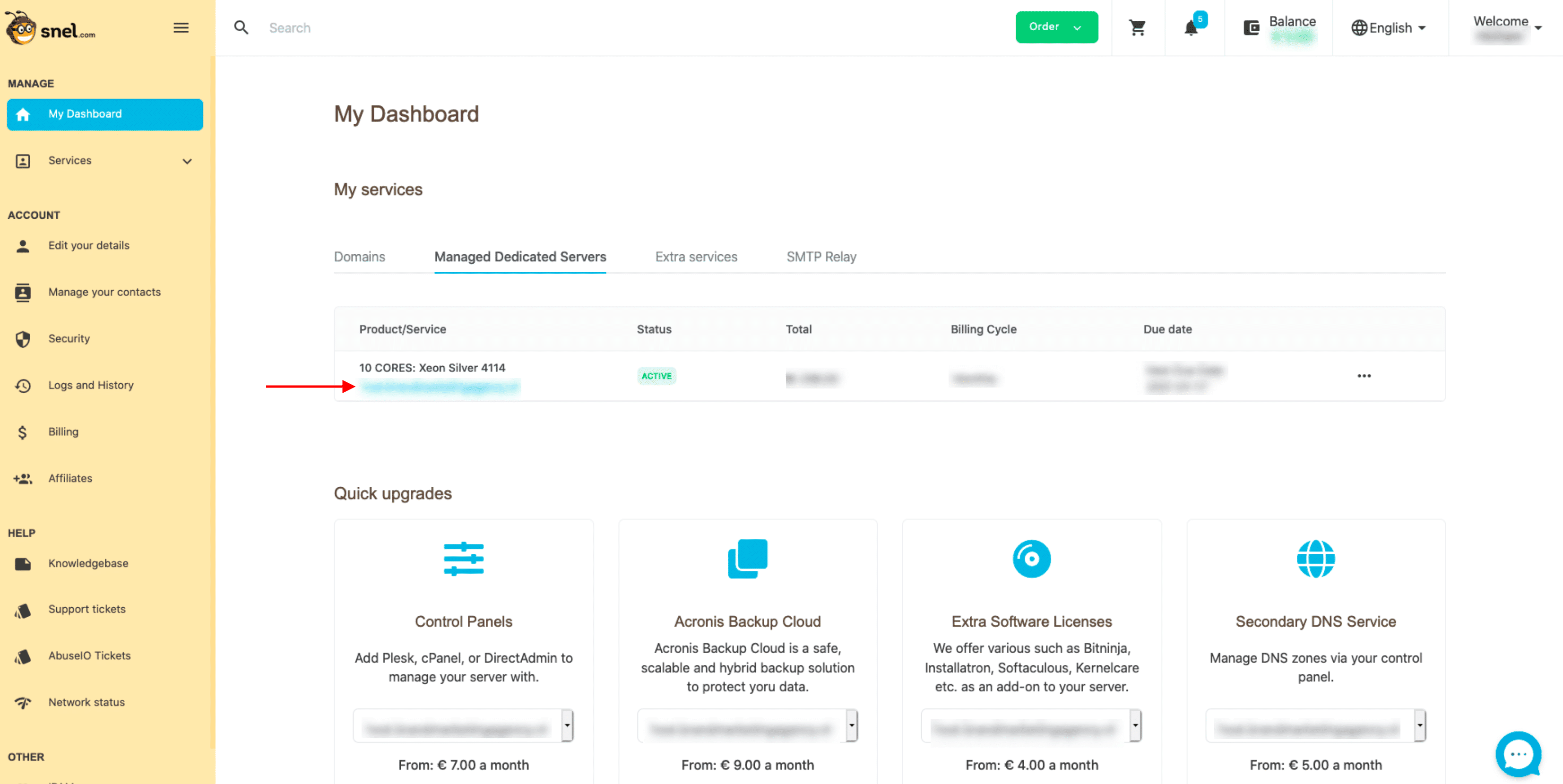Image resolution: width=1563 pixels, height=784 pixels.
Task: Open the English language dropdown
Action: 1388,28
